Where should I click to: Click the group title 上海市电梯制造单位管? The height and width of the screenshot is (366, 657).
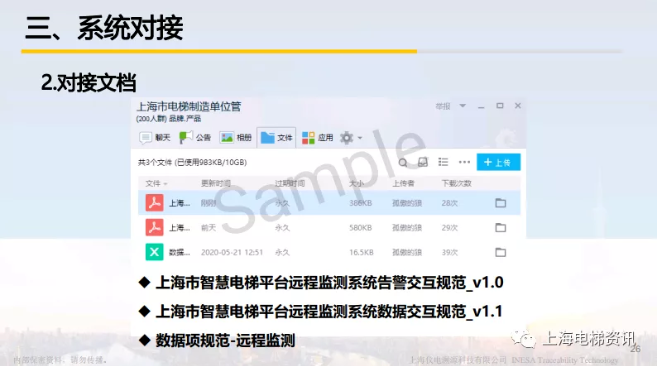tap(189, 106)
